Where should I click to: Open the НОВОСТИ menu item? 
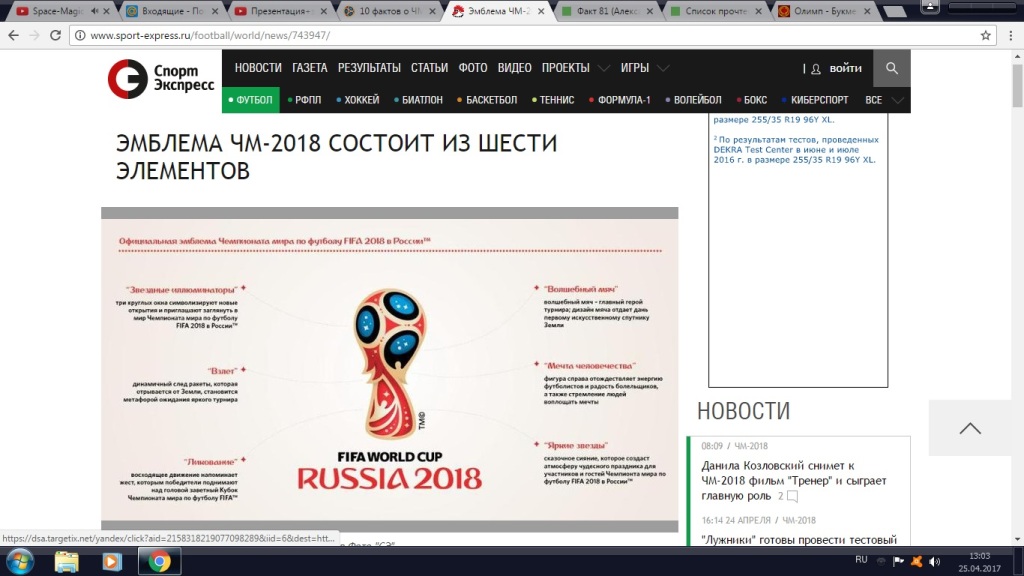point(258,68)
